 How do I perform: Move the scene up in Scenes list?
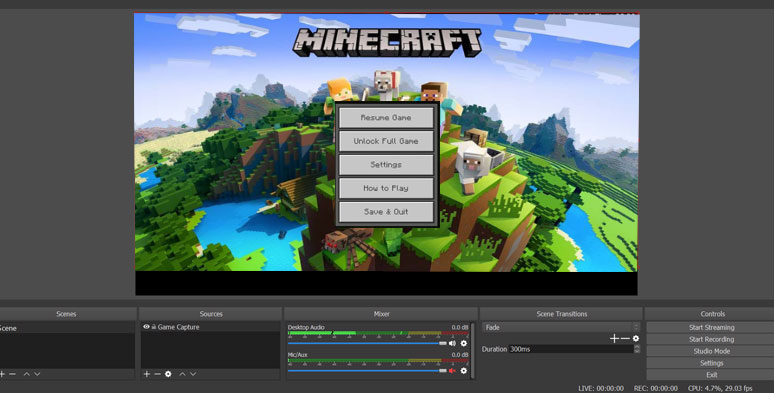27,374
